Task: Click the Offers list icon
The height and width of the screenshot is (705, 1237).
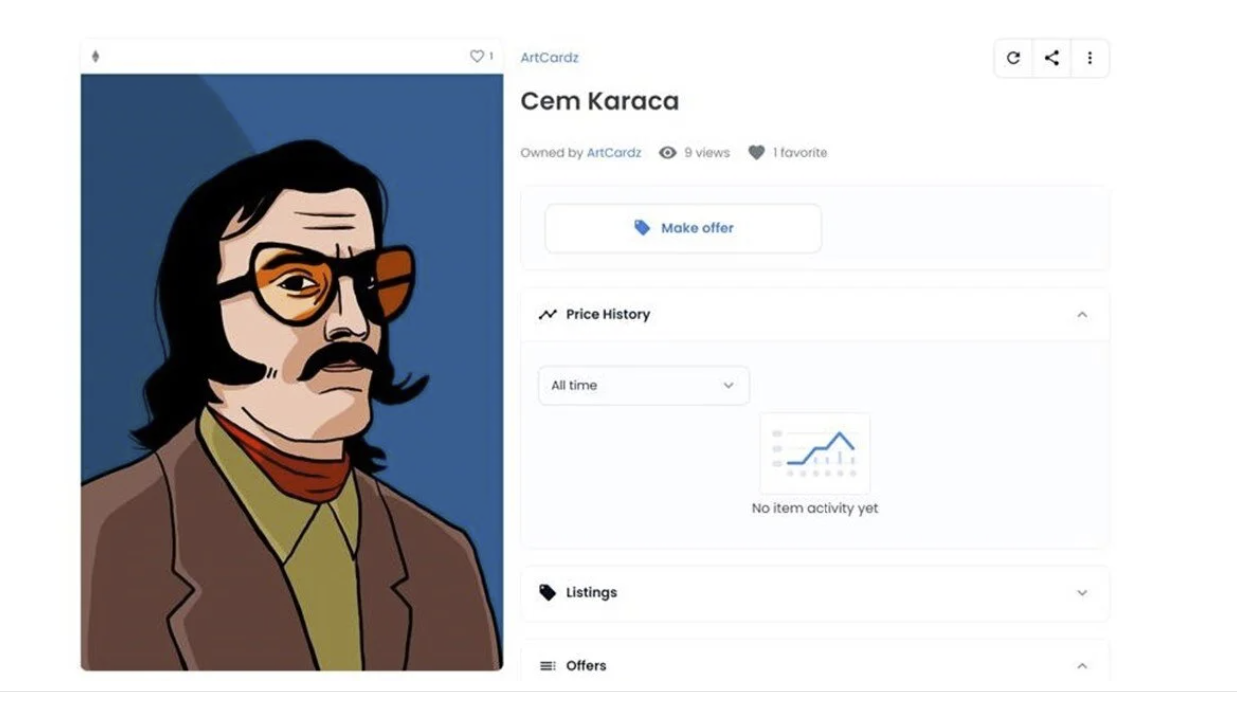Action: point(547,666)
